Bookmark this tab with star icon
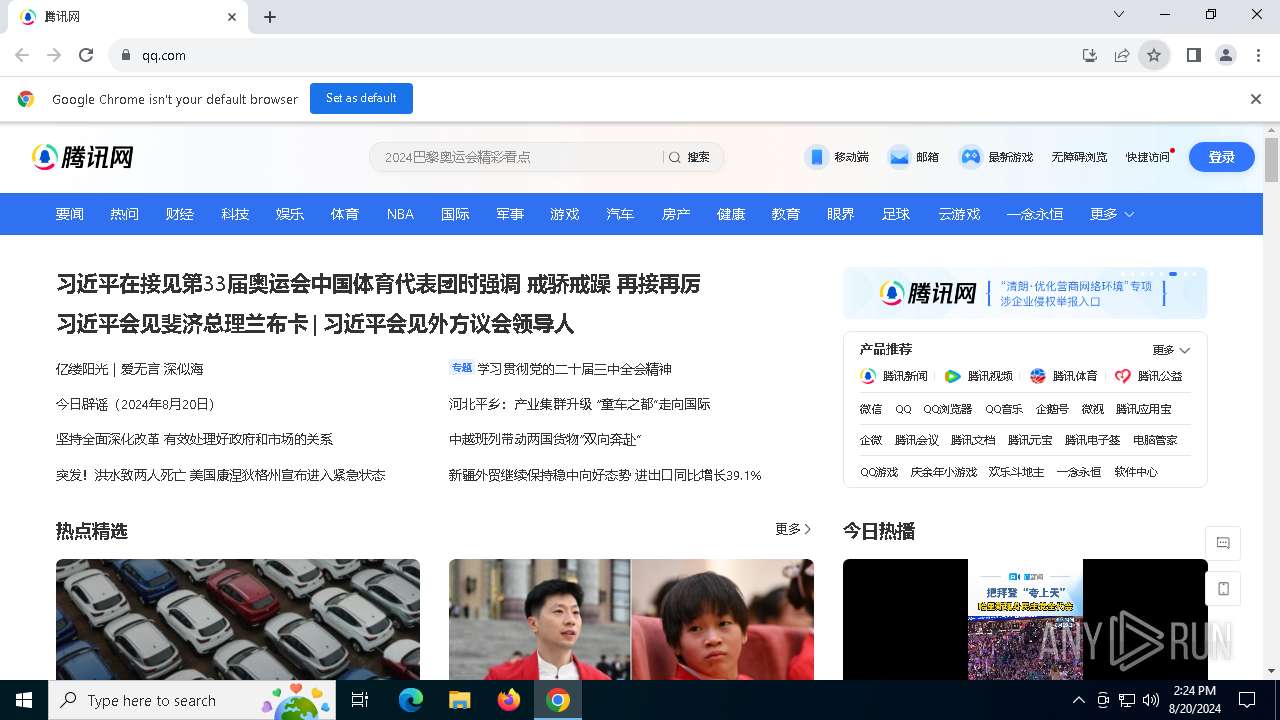 pos(1154,56)
